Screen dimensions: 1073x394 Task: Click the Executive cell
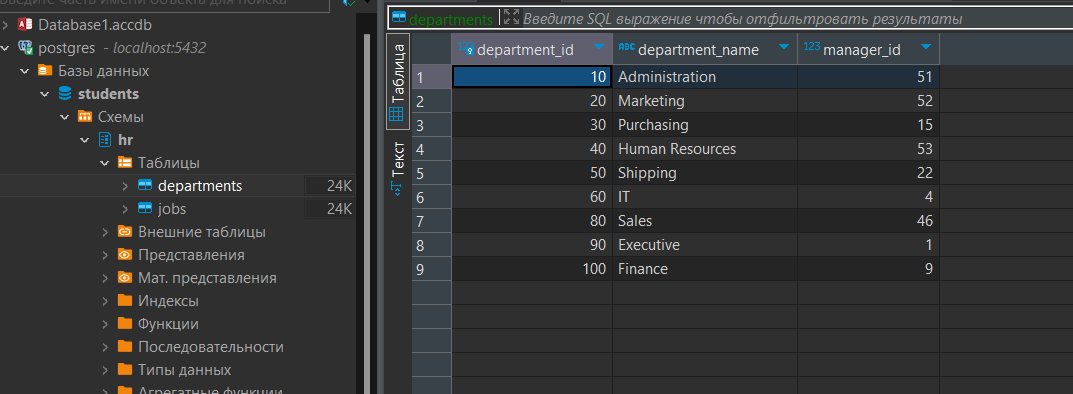705,245
